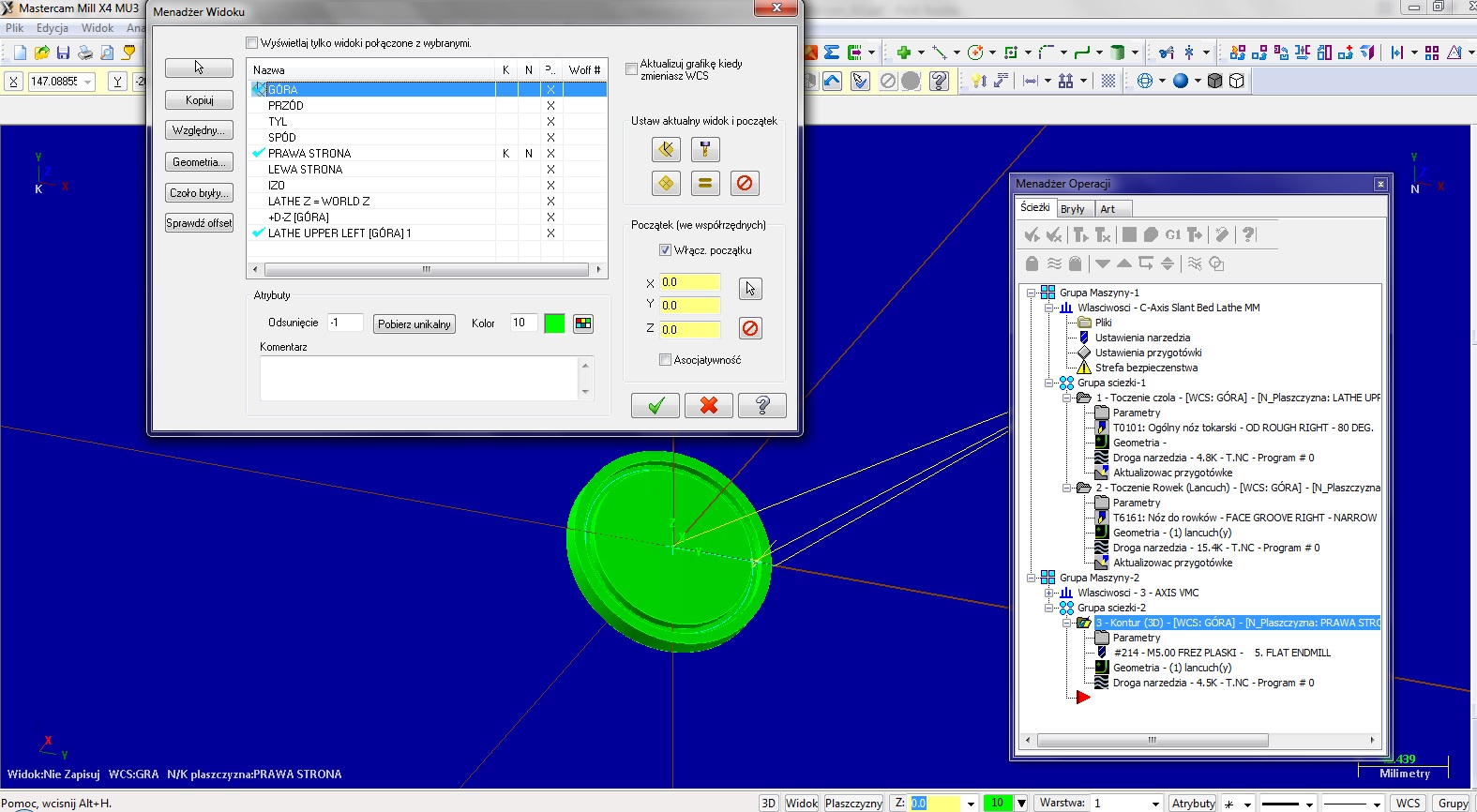Collapse the Grupa Maszyny-1 tree node
Image resolution: width=1477 pixels, height=812 pixels.
pos(1032,293)
